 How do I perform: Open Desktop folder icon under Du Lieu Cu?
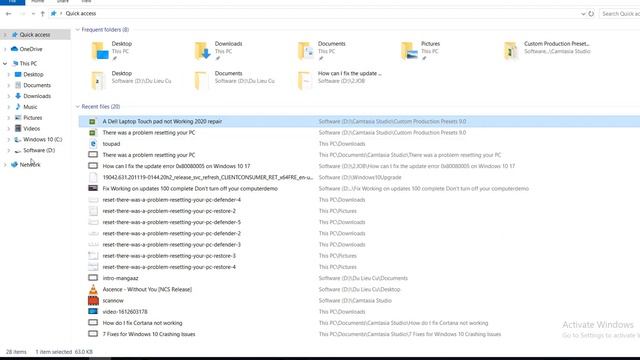[x=98, y=80]
